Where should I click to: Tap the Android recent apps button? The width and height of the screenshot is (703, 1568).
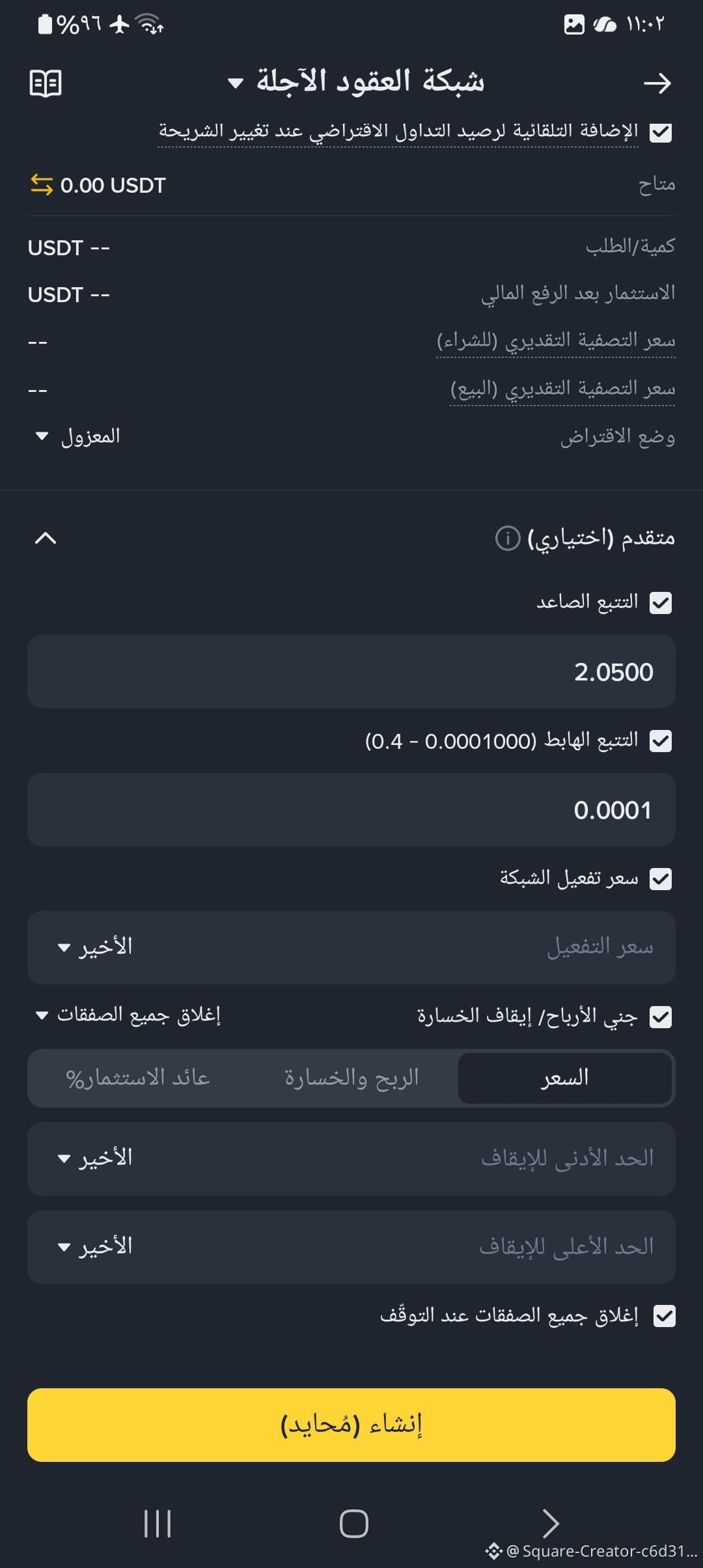tap(158, 1524)
